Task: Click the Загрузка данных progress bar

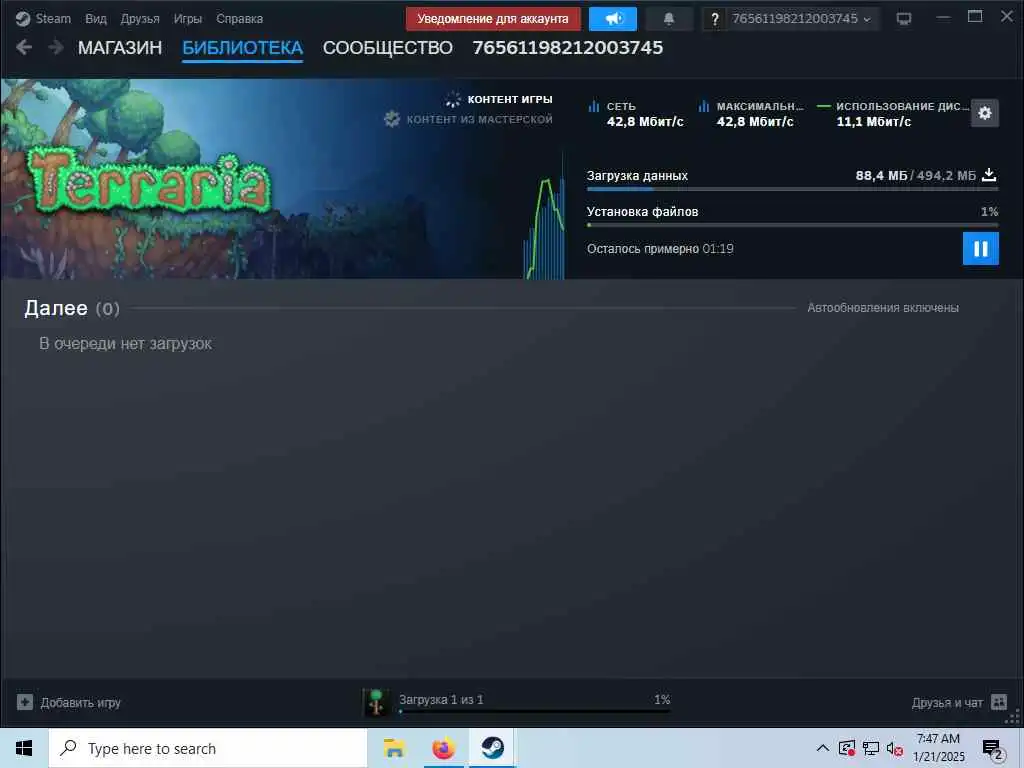Action: (x=792, y=189)
